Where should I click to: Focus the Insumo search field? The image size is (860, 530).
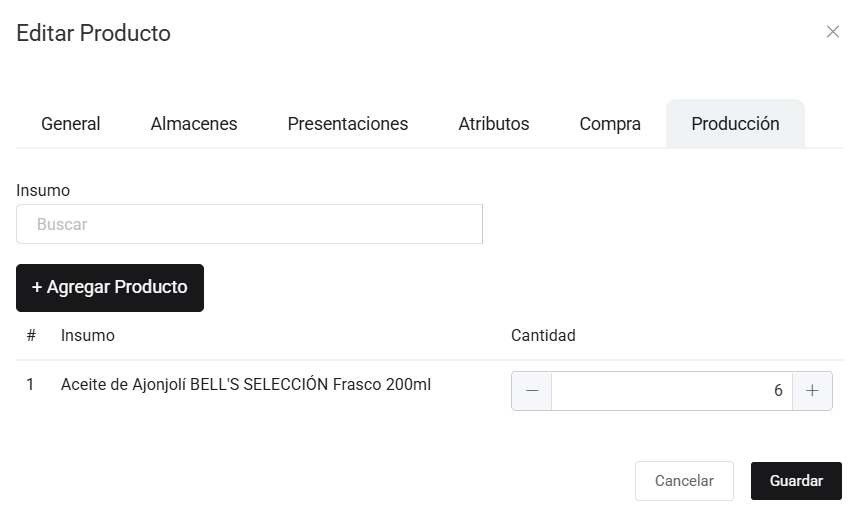249,224
